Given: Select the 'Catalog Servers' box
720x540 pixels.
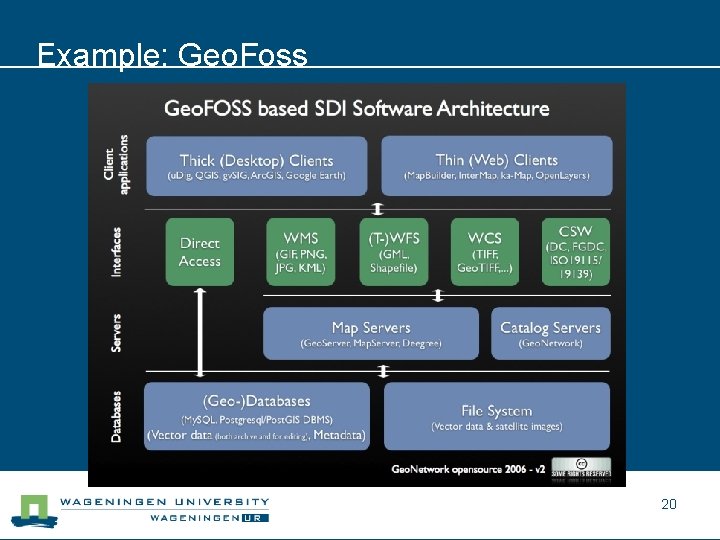Looking at the screenshot, I should (x=551, y=333).
